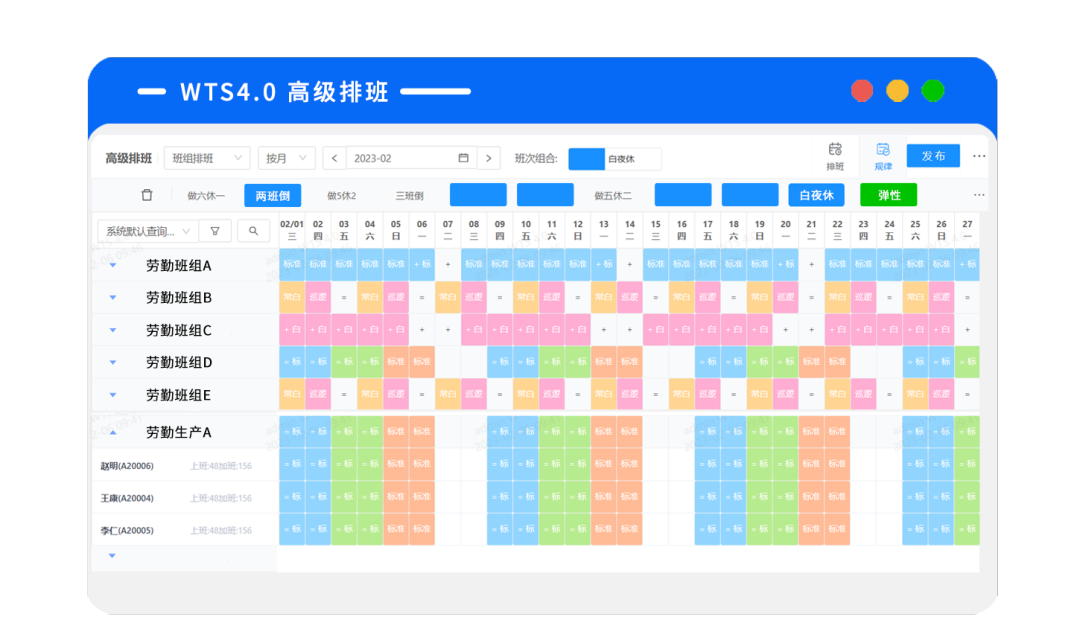Click the 27 date column header
The image size is (1080, 619).
(967, 230)
